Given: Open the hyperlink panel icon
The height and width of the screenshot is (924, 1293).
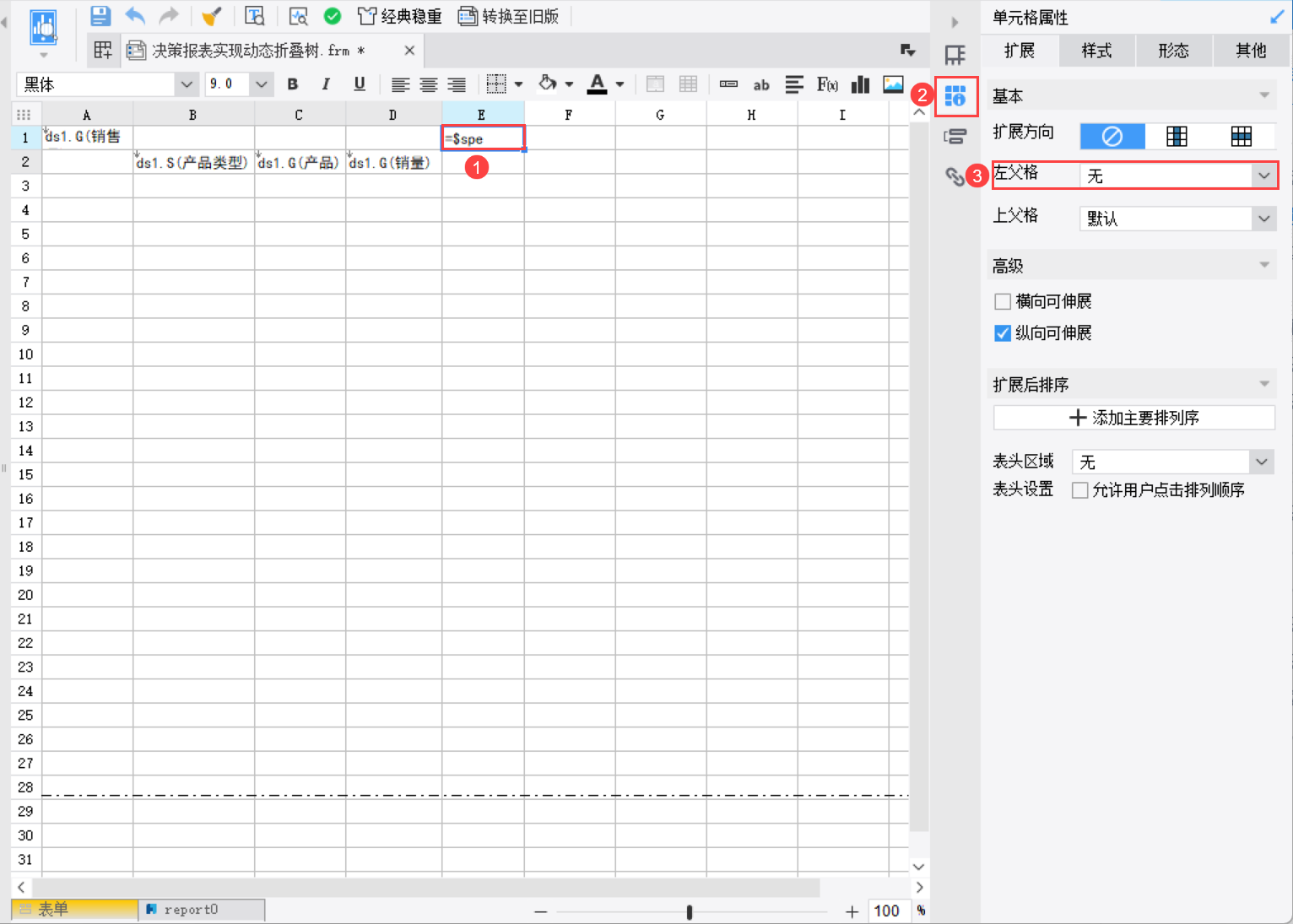Looking at the screenshot, I should (955, 176).
